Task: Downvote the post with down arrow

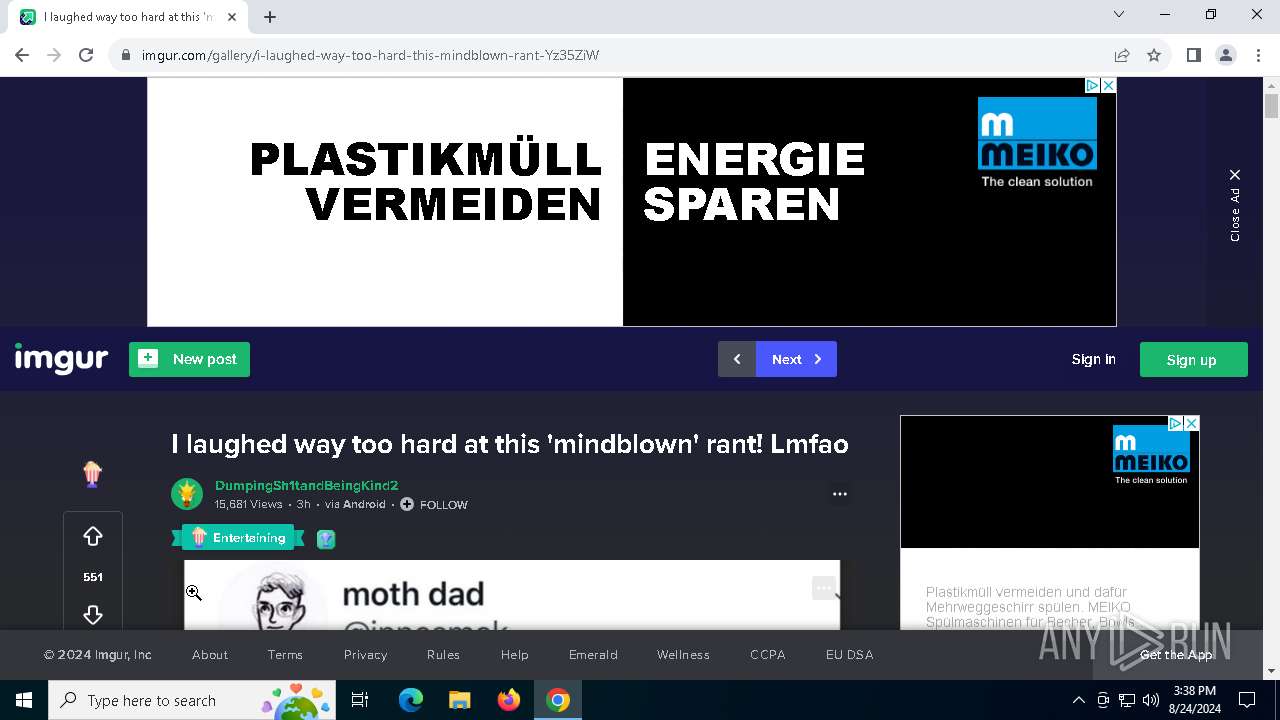Action: point(93,614)
